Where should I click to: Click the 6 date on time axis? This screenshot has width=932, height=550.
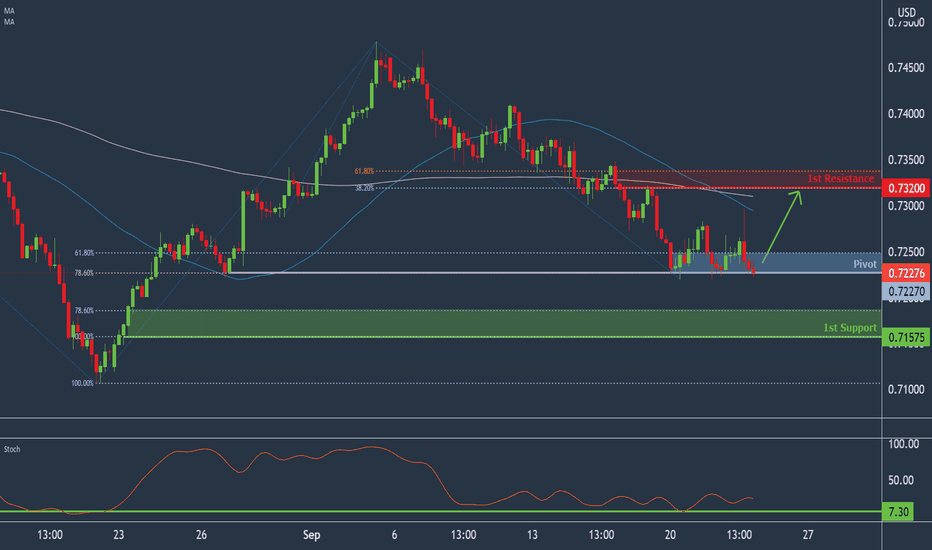coord(394,535)
